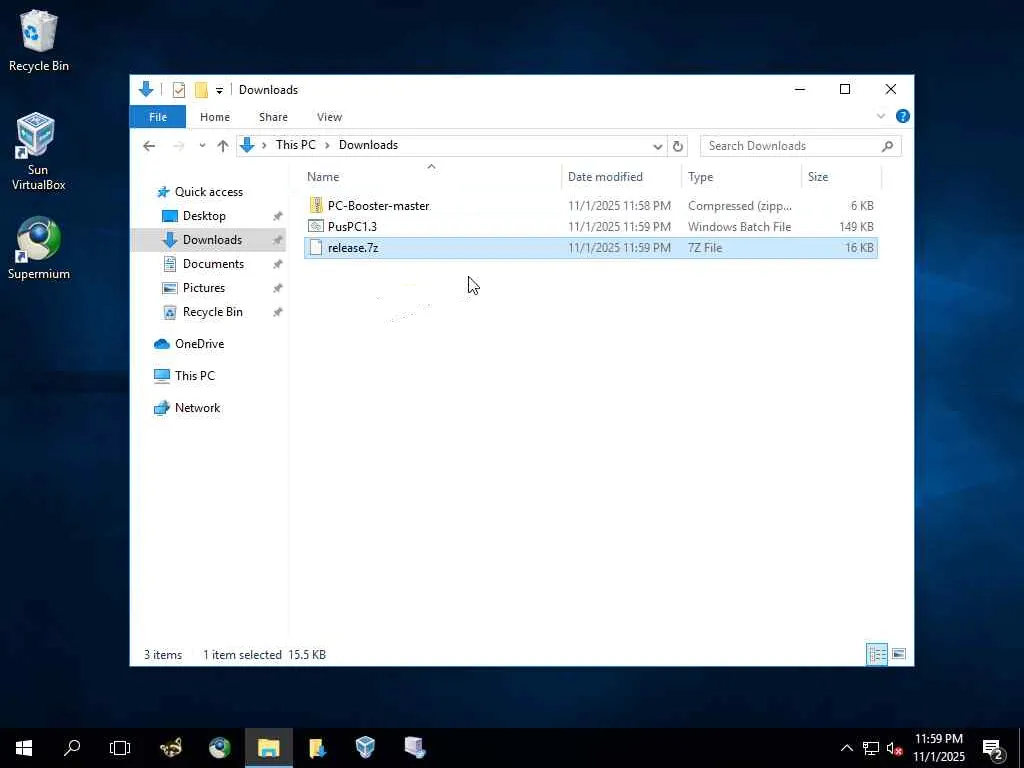The width and height of the screenshot is (1024, 768).
Task: Open VirtualBox from the taskbar
Action: (x=366, y=748)
